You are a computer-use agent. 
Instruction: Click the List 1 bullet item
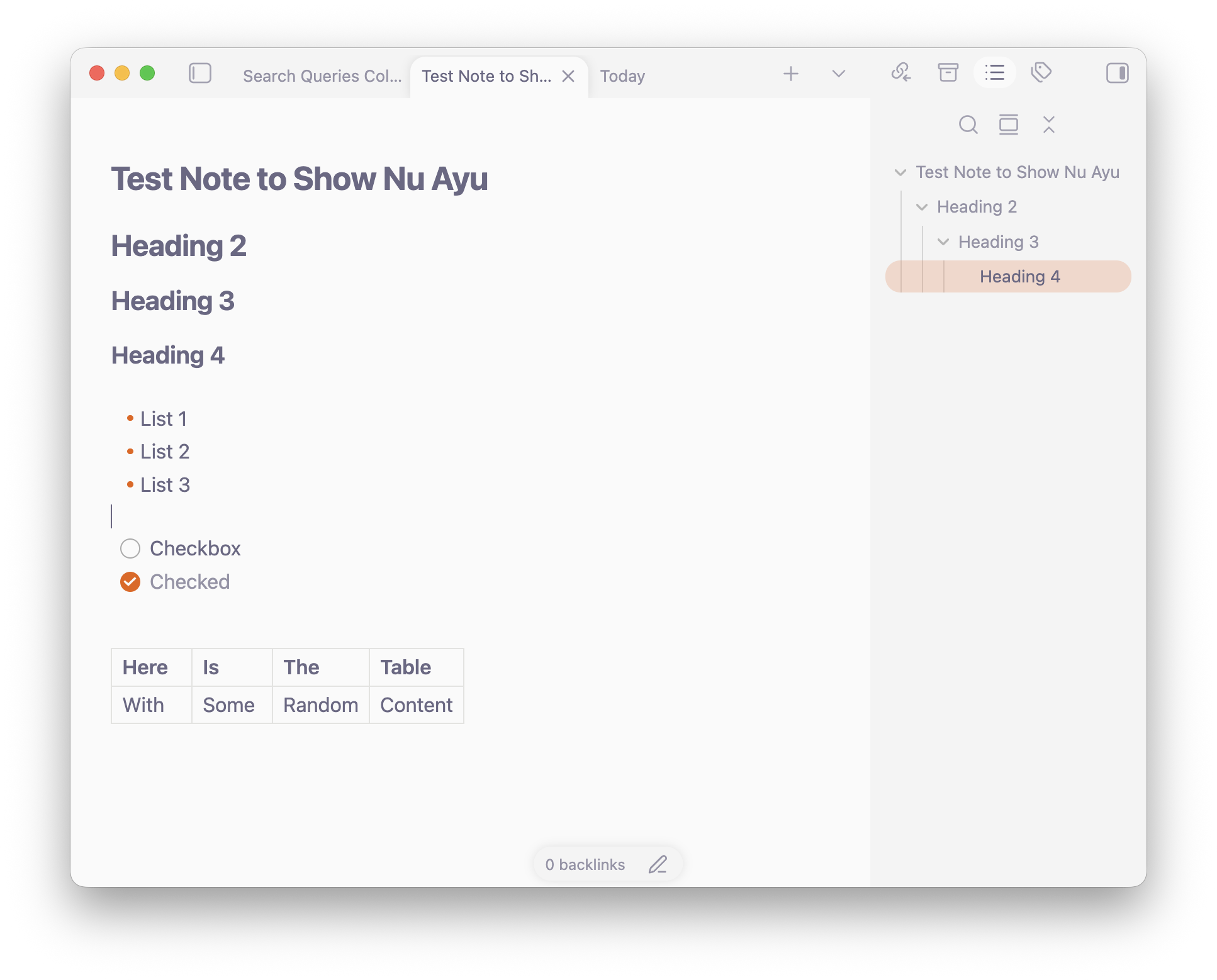point(164,419)
